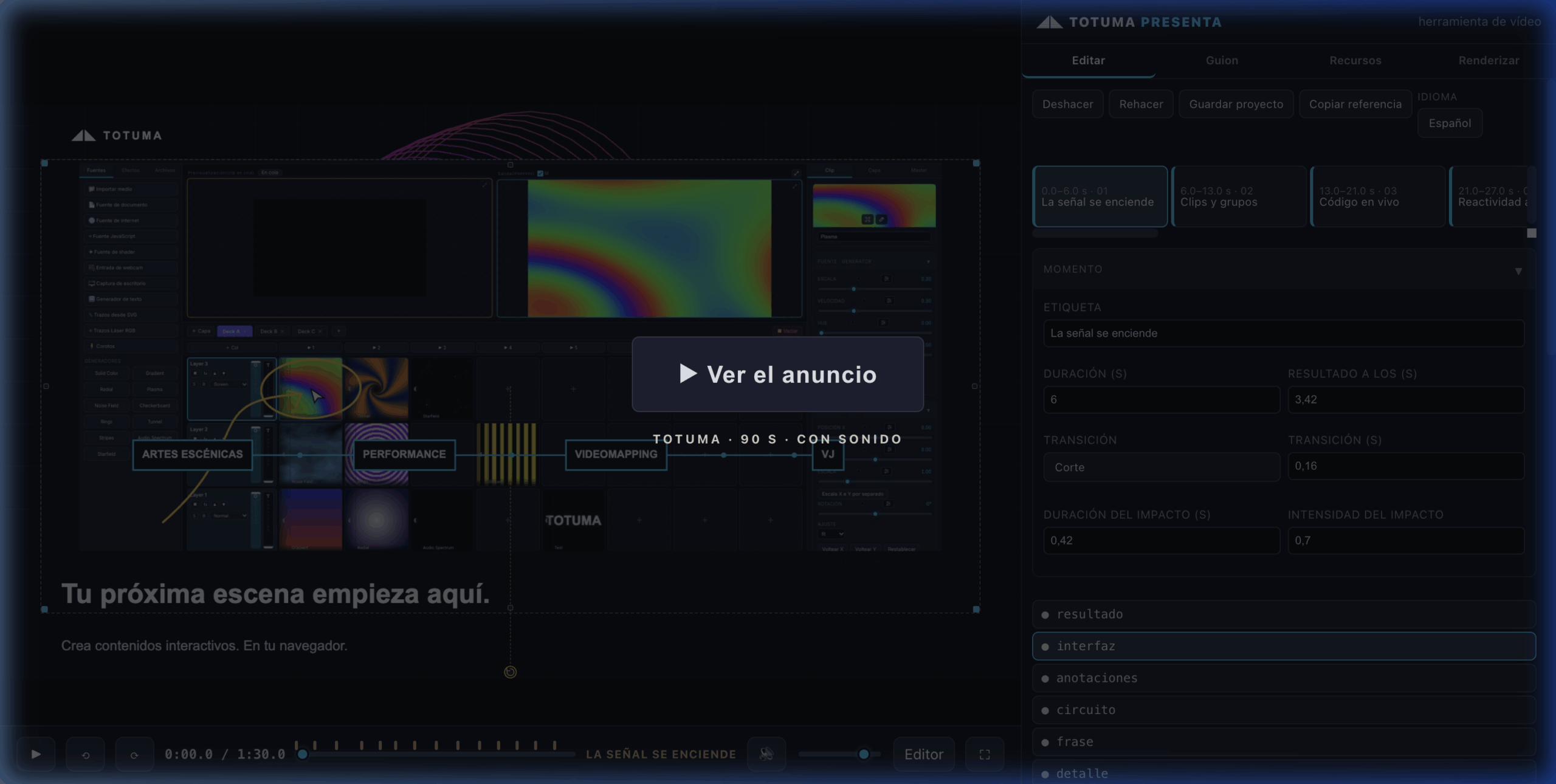This screenshot has width=1556, height=784.
Task: Open the Editor button in the transport bar
Action: 924,754
